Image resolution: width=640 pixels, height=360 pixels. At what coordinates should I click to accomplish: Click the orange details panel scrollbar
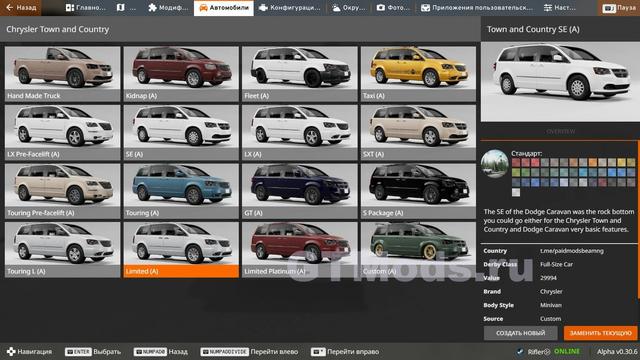(x=638, y=220)
